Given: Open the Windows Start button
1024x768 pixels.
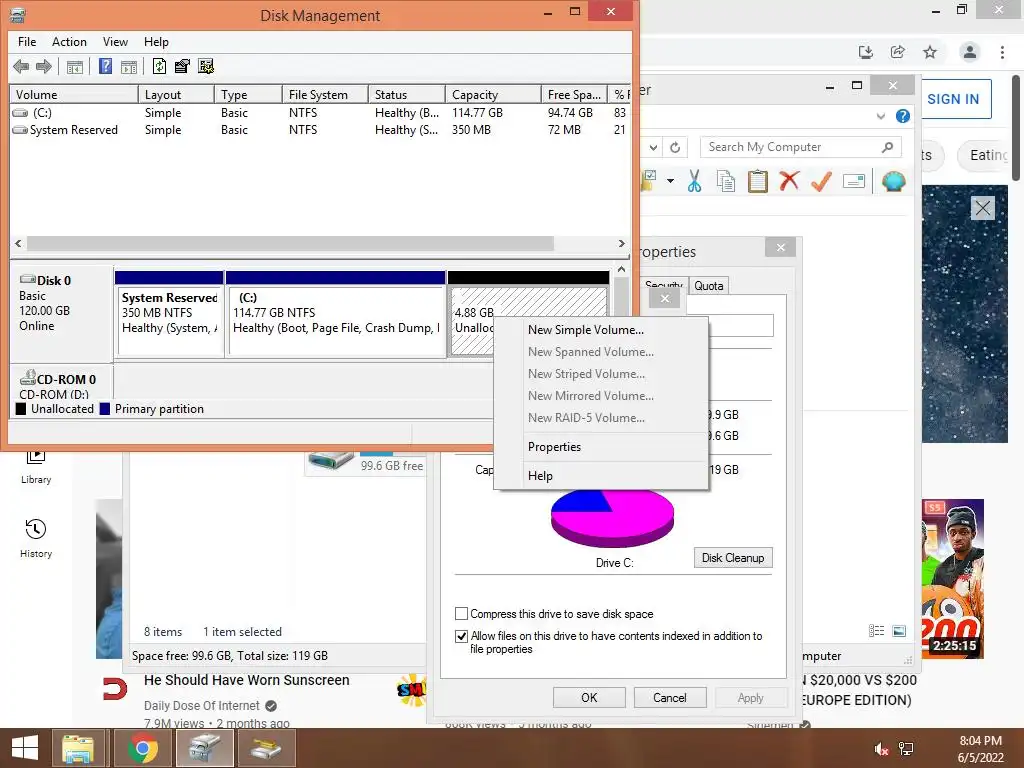Looking at the screenshot, I should tap(25, 748).
